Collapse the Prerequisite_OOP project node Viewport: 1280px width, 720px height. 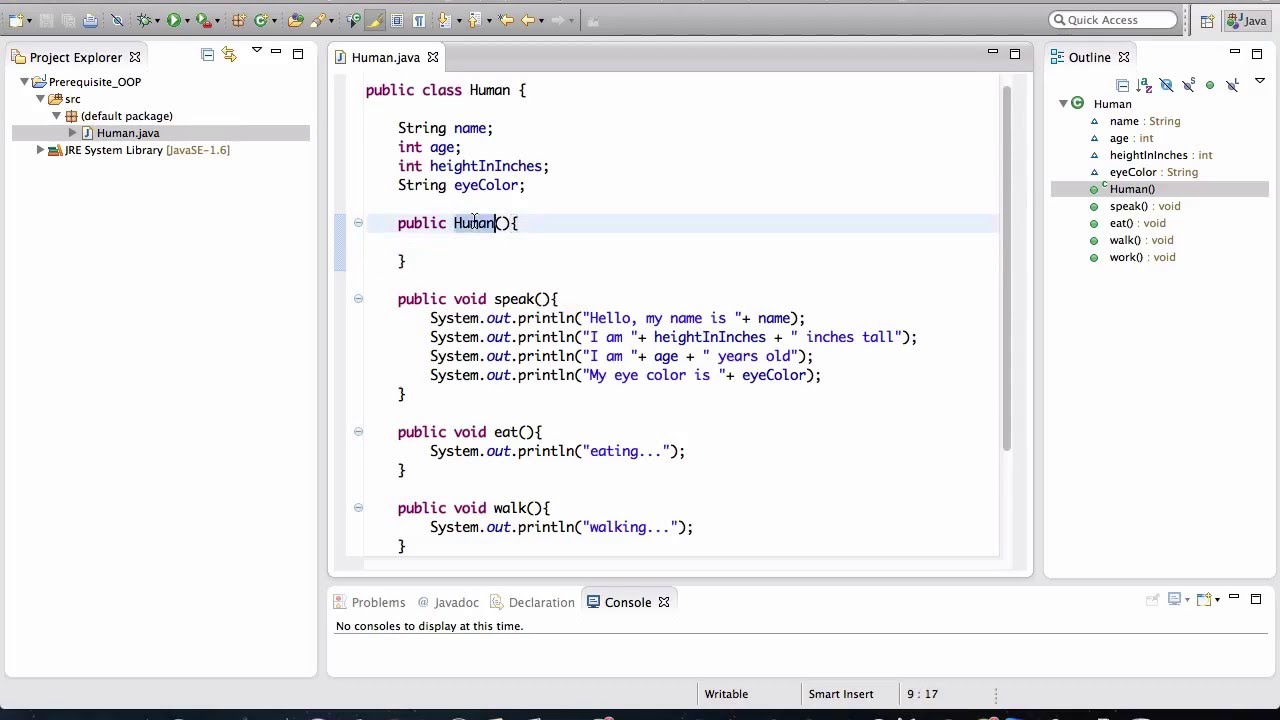pyautogui.click(x=24, y=82)
